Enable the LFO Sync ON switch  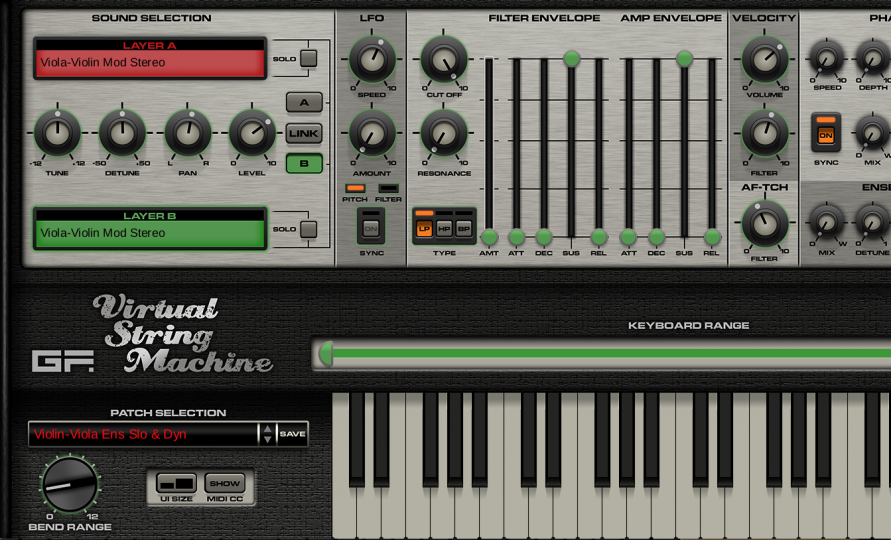point(371,228)
